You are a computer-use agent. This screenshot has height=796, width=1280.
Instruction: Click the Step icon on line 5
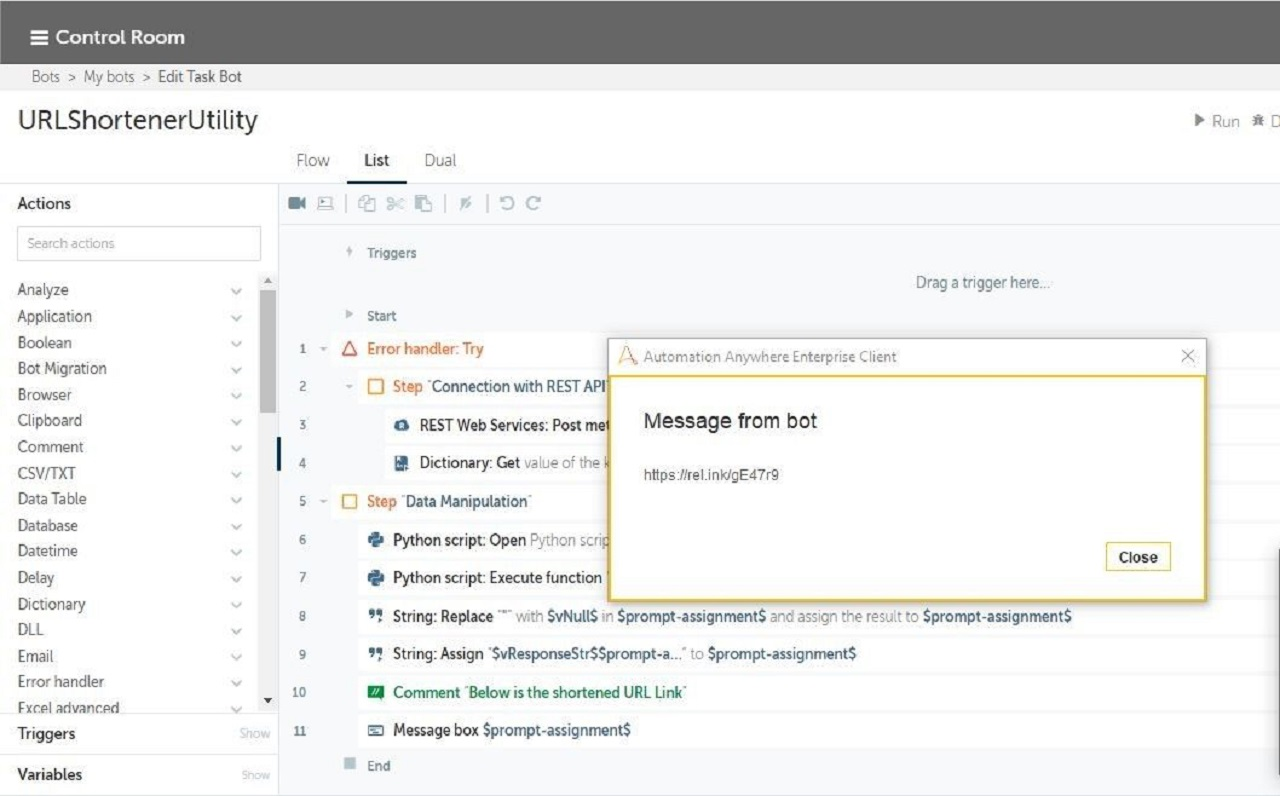pyautogui.click(x=349, y=501)
